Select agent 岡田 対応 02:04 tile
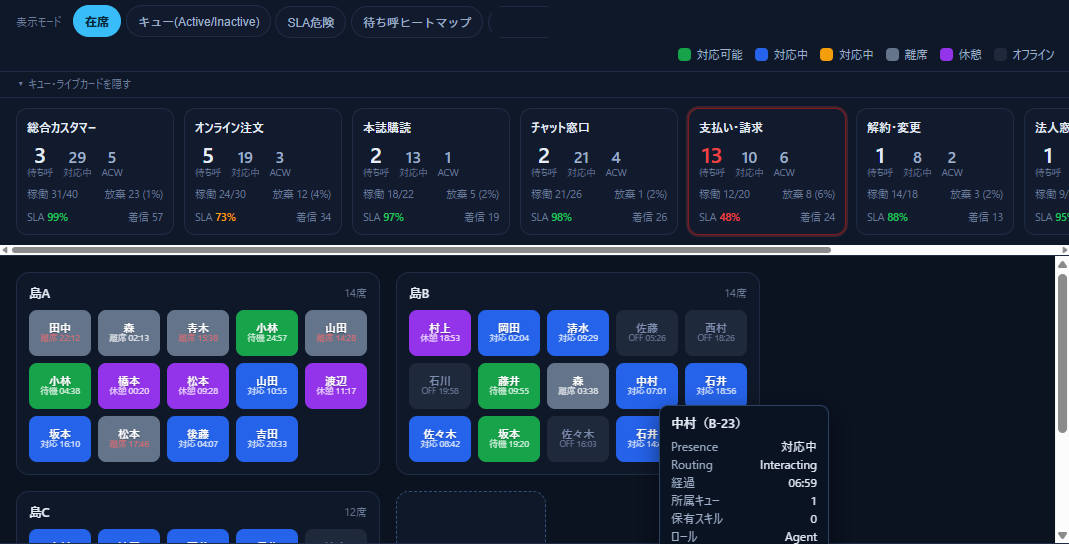Screen dimensions: 1069x544 [509, 333]
